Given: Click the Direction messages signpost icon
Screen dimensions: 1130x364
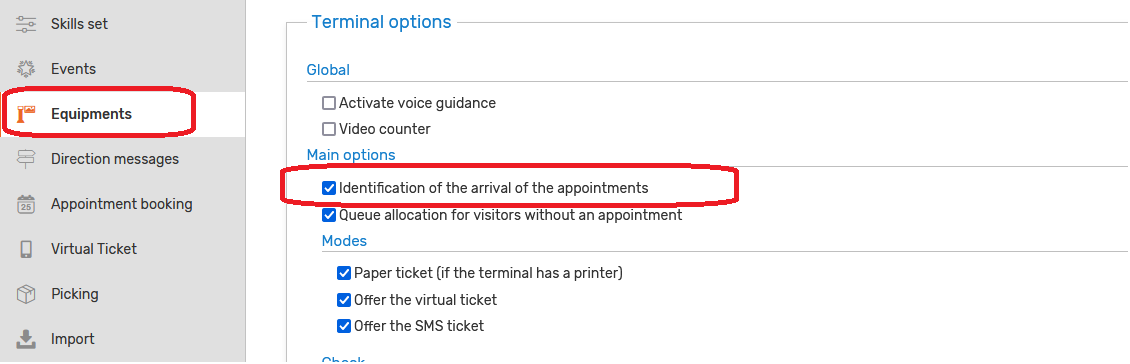Looking at the screenshot, I should (x=26, y=159).
